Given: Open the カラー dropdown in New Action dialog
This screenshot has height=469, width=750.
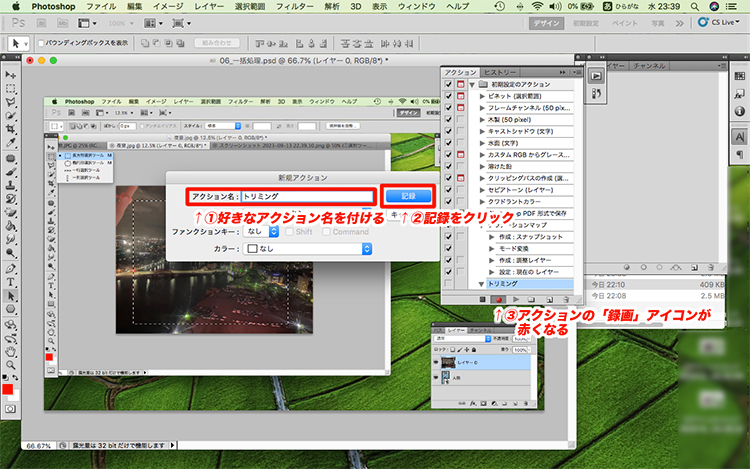Looking at the screenshot, I should (308, 249).
